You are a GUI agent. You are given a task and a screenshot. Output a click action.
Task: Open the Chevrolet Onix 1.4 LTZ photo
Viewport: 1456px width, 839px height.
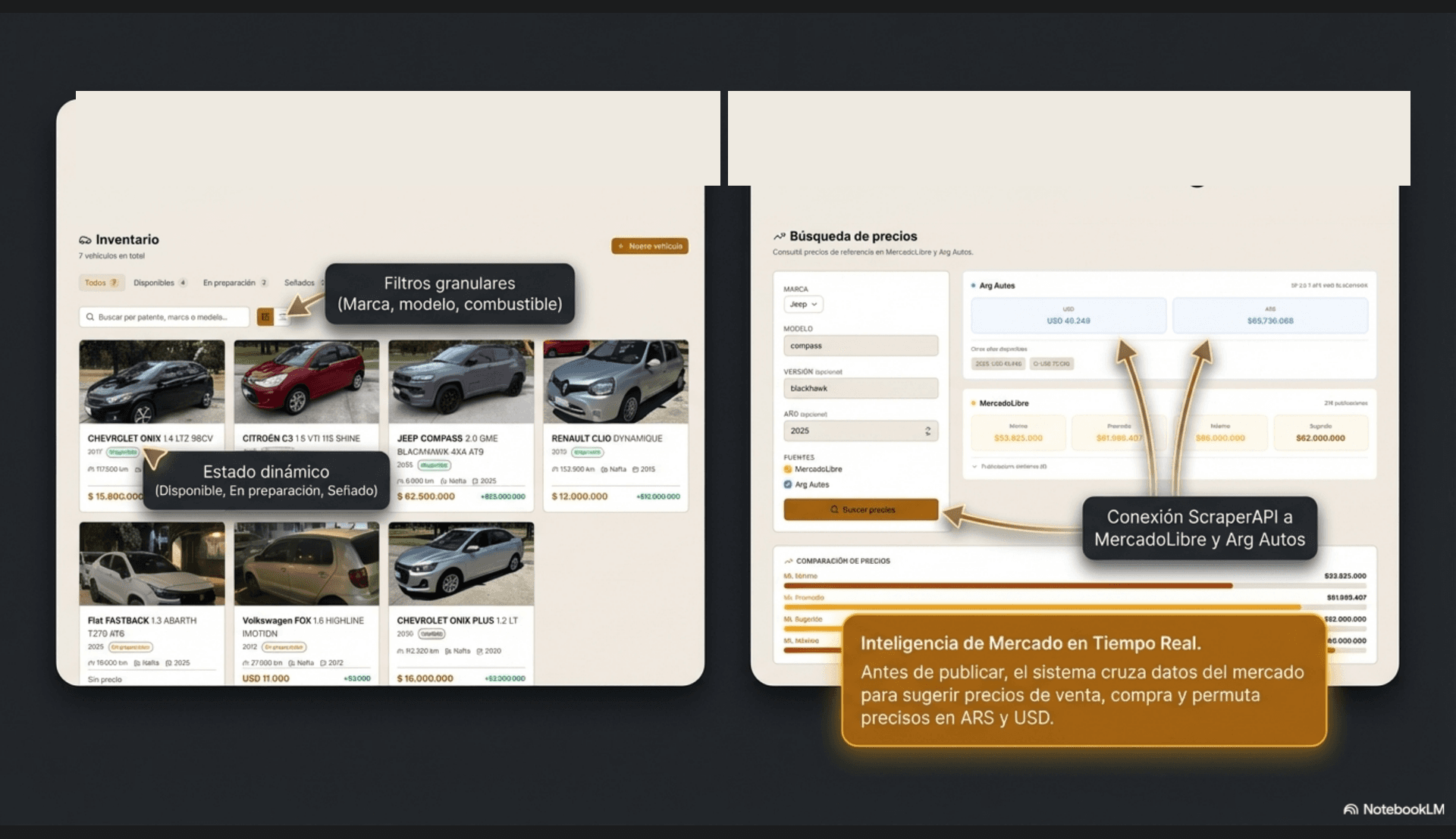click(152, 381)
